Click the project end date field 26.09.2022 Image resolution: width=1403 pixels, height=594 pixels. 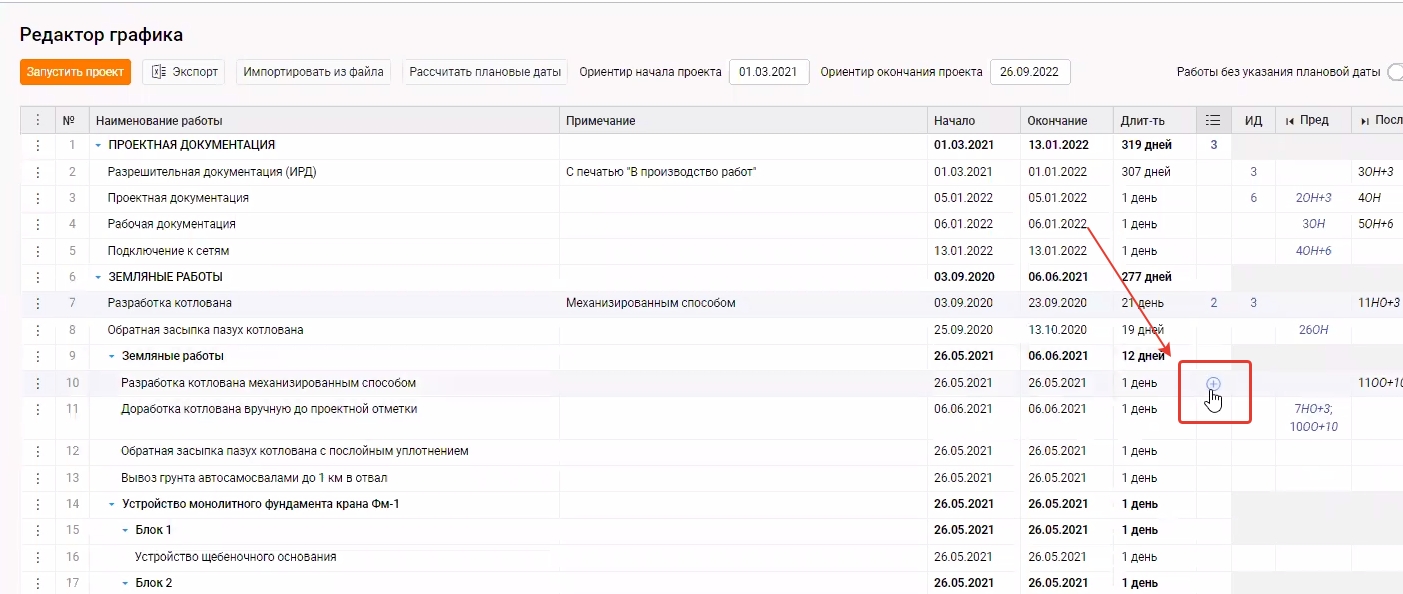point(1029,72)
